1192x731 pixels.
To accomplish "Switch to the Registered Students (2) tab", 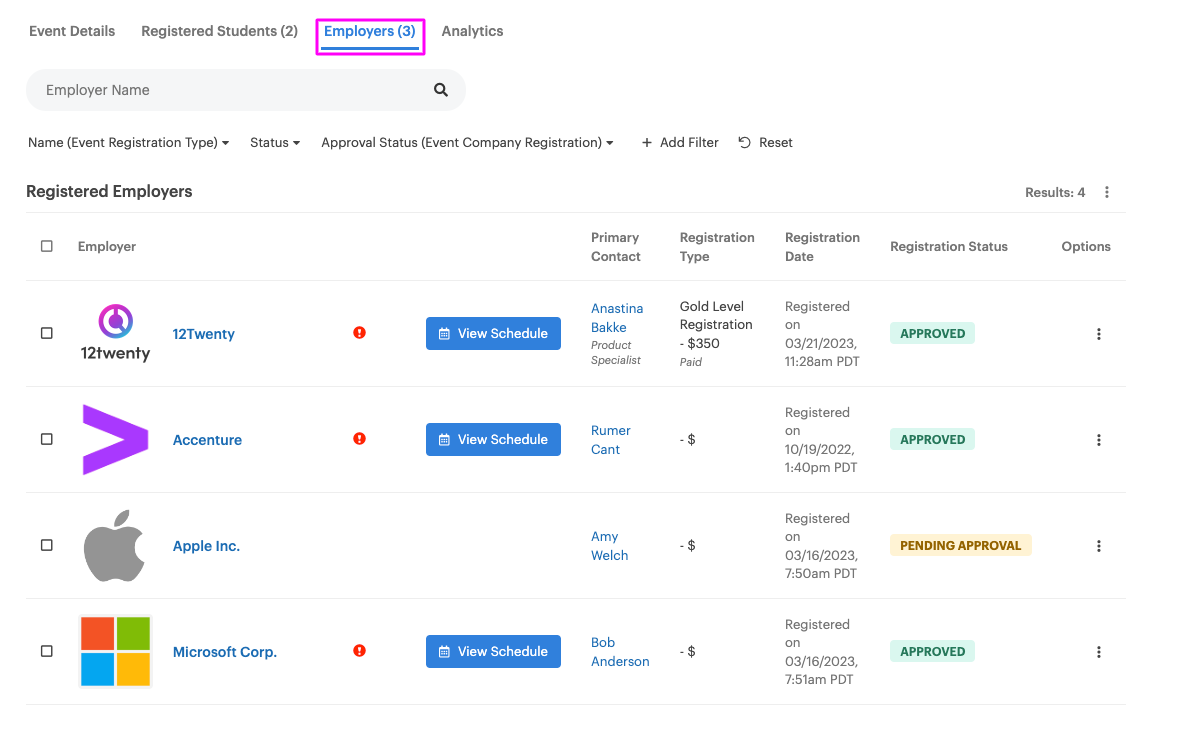I will (x=219, y=31).
